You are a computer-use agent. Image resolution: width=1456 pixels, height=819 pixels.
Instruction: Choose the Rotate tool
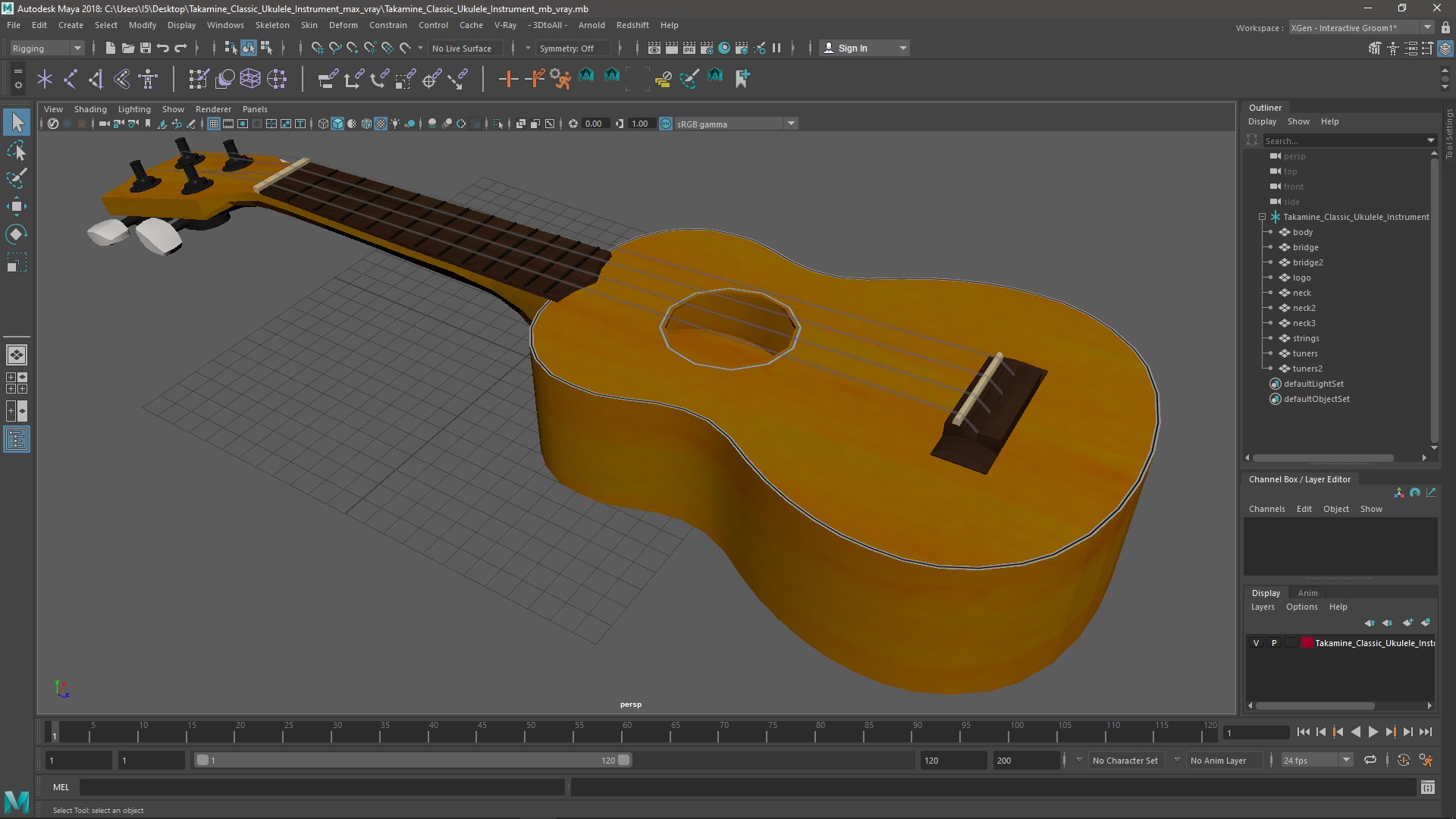click(17, 234)
